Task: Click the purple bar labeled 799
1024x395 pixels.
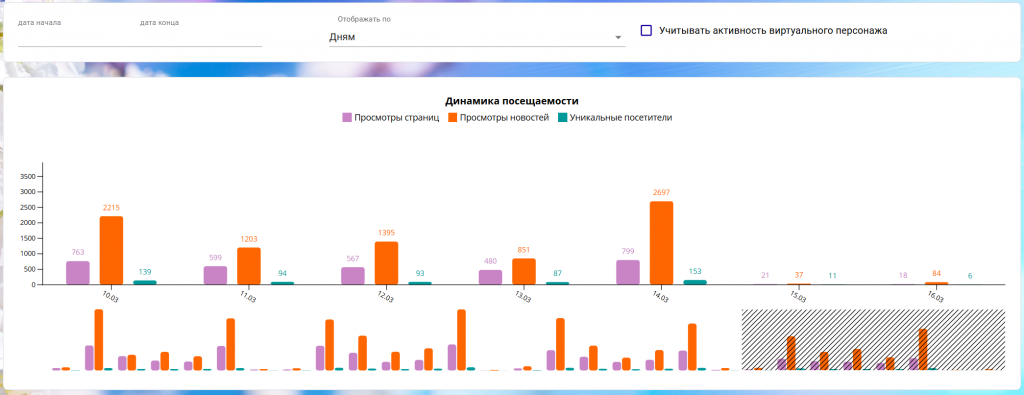Action: pyautogui.click(x=628, y=272)
